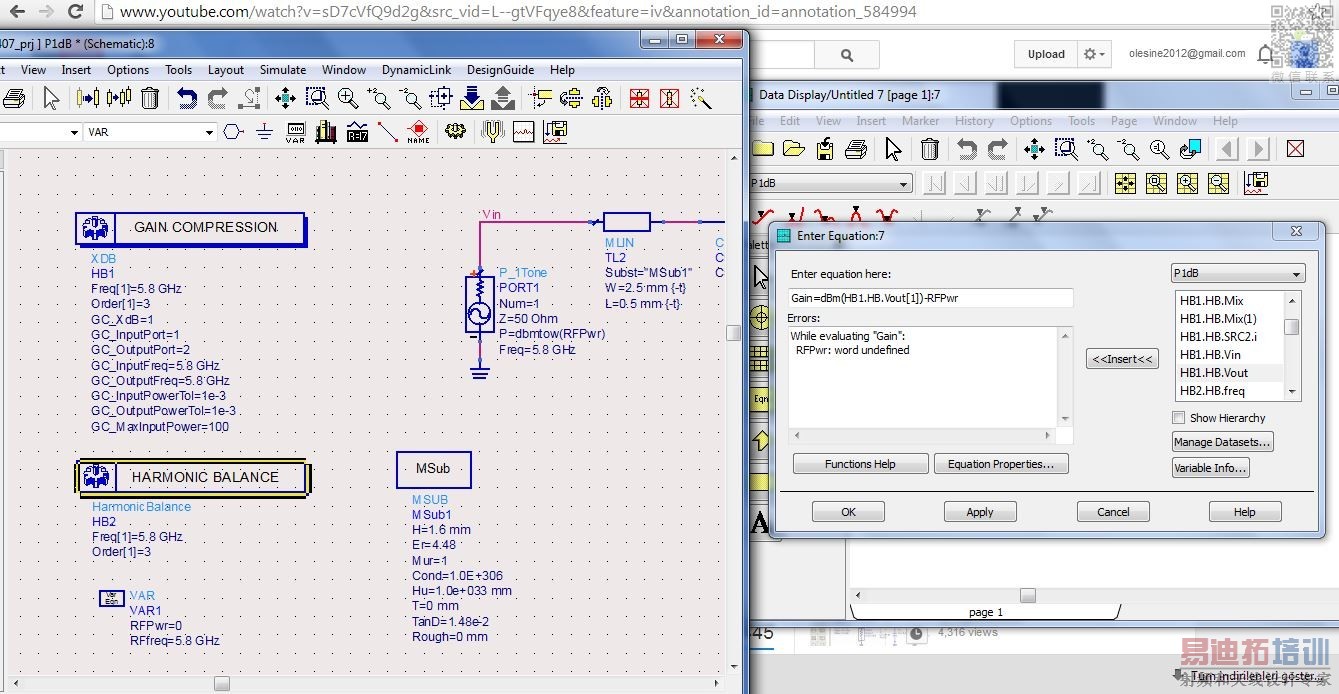
Task: Click the equation text input field
Action: 930,298
